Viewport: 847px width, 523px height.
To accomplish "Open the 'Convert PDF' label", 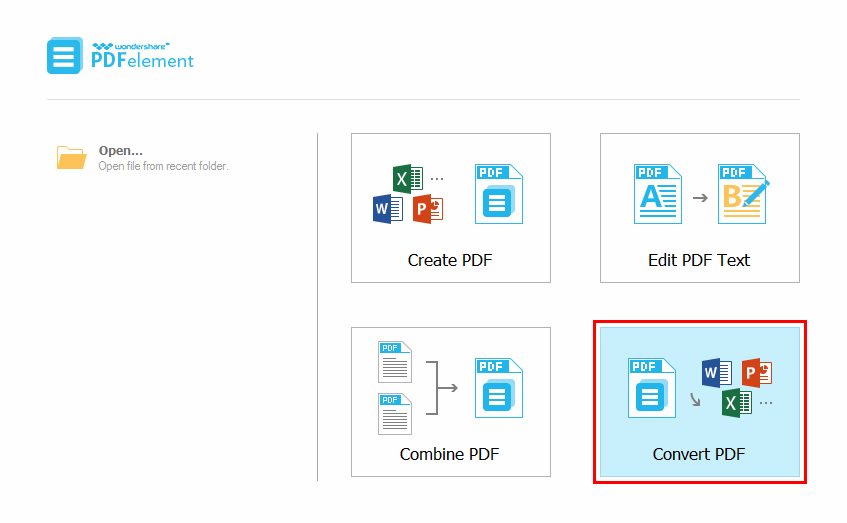I will 699,454.
